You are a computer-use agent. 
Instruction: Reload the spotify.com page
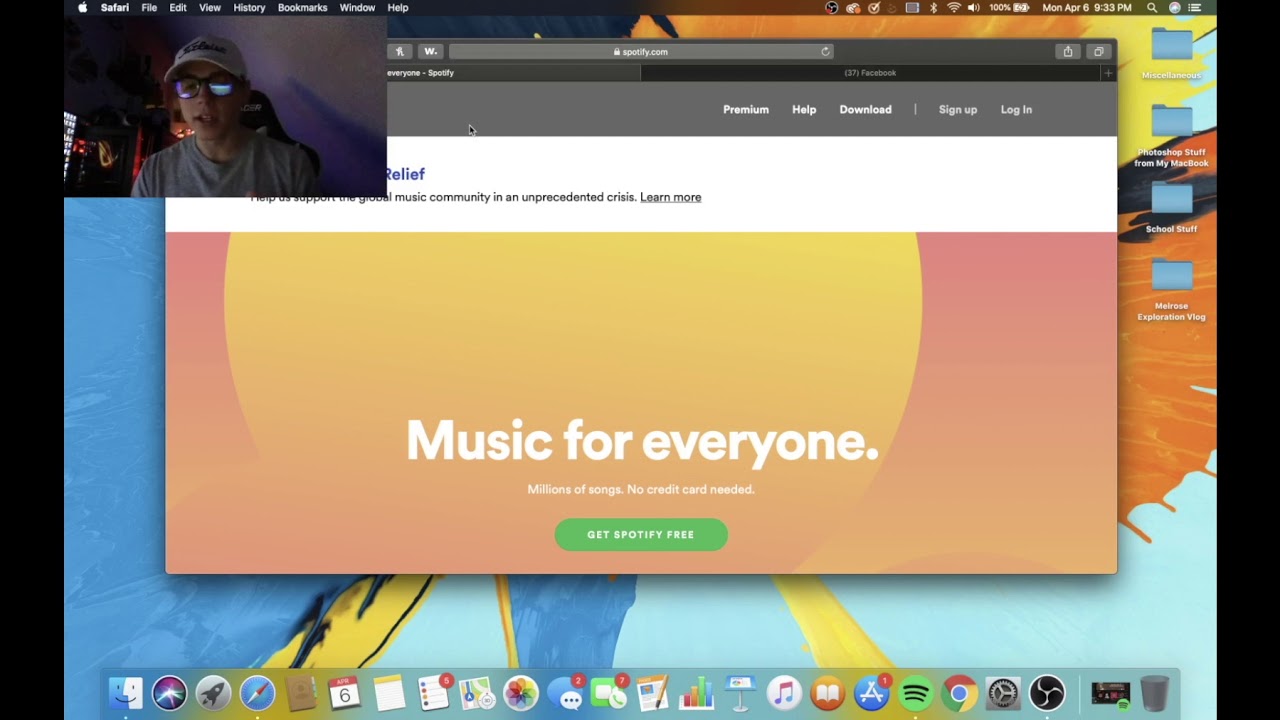825,51
